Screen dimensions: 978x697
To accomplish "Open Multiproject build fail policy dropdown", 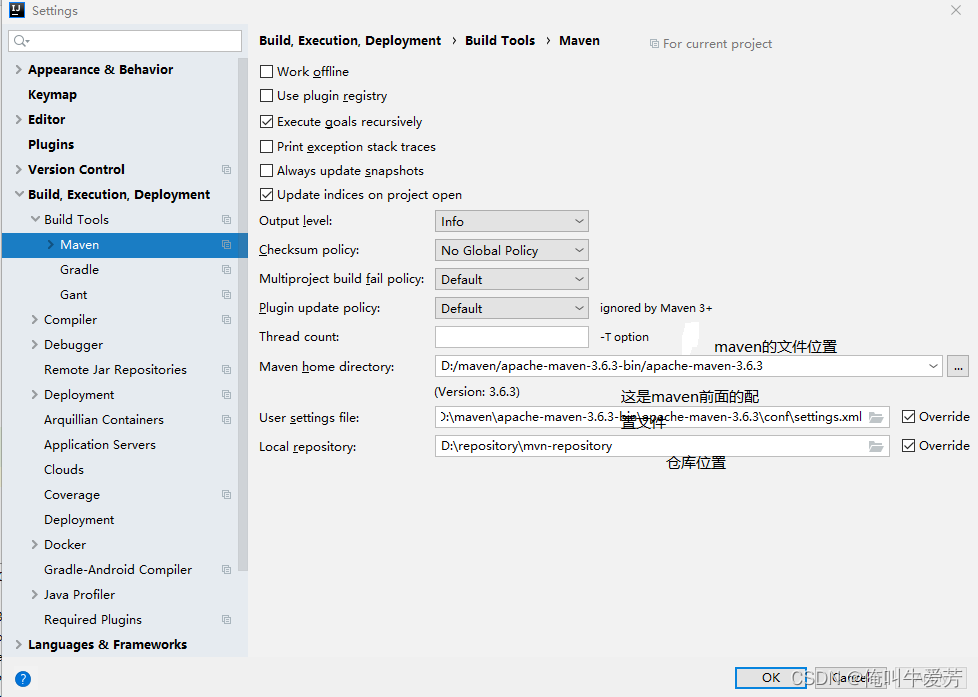I will tap(511, 279).
